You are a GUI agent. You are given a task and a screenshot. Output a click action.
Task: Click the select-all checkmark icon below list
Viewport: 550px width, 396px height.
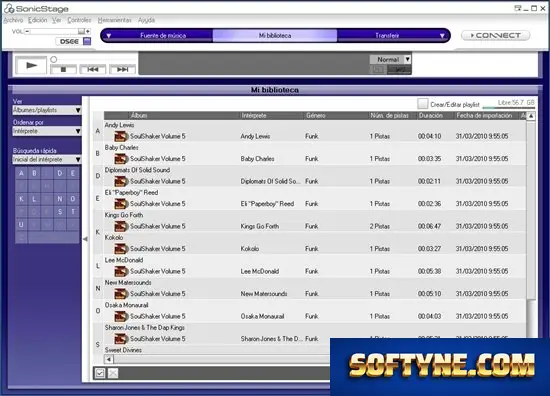[100, 373]
